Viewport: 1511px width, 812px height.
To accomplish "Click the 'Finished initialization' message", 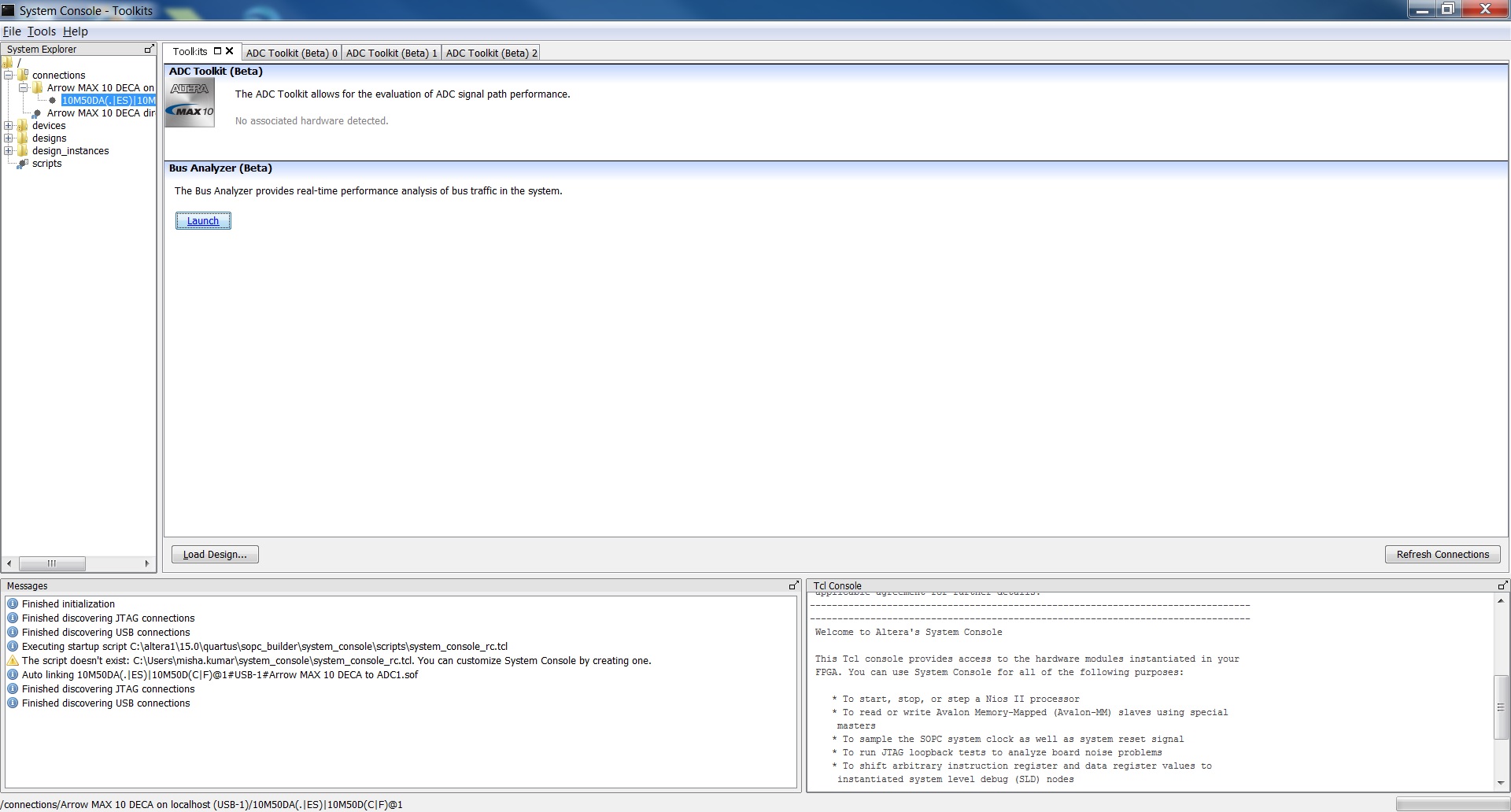I will (x=68, y=603).
